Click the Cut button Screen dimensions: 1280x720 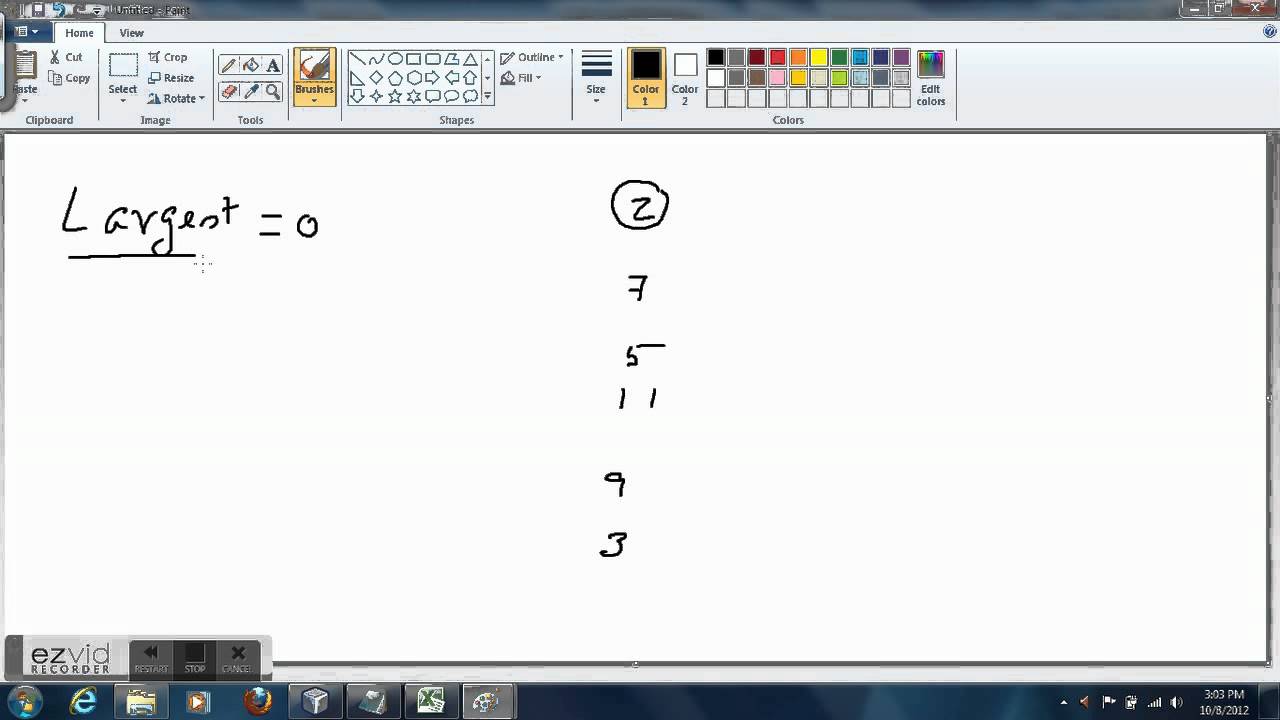click(x=66, y=57)
